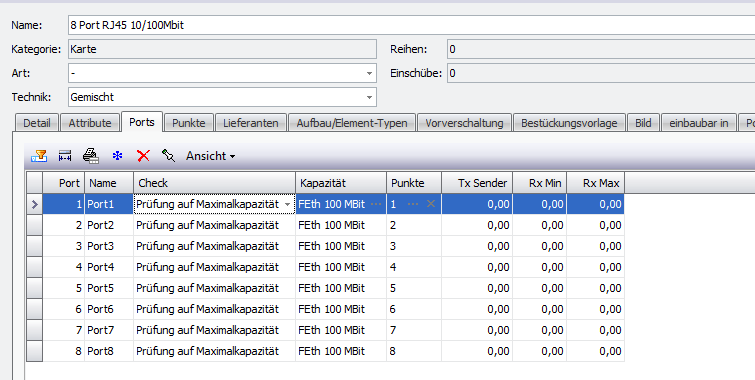Sort by the Port column header
Image resolution: width=755 pixels, height=380 pixels.
64,183
